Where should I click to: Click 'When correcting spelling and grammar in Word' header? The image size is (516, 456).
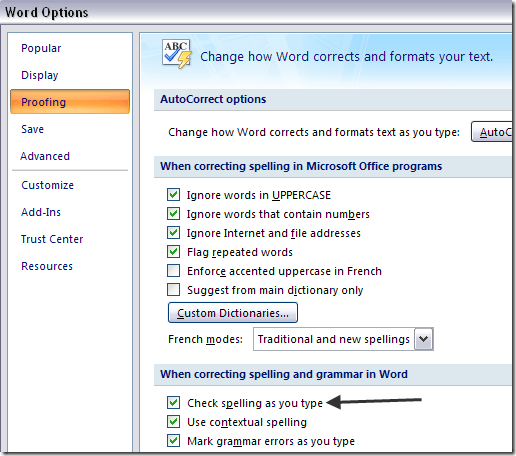[x=333, y=374]
